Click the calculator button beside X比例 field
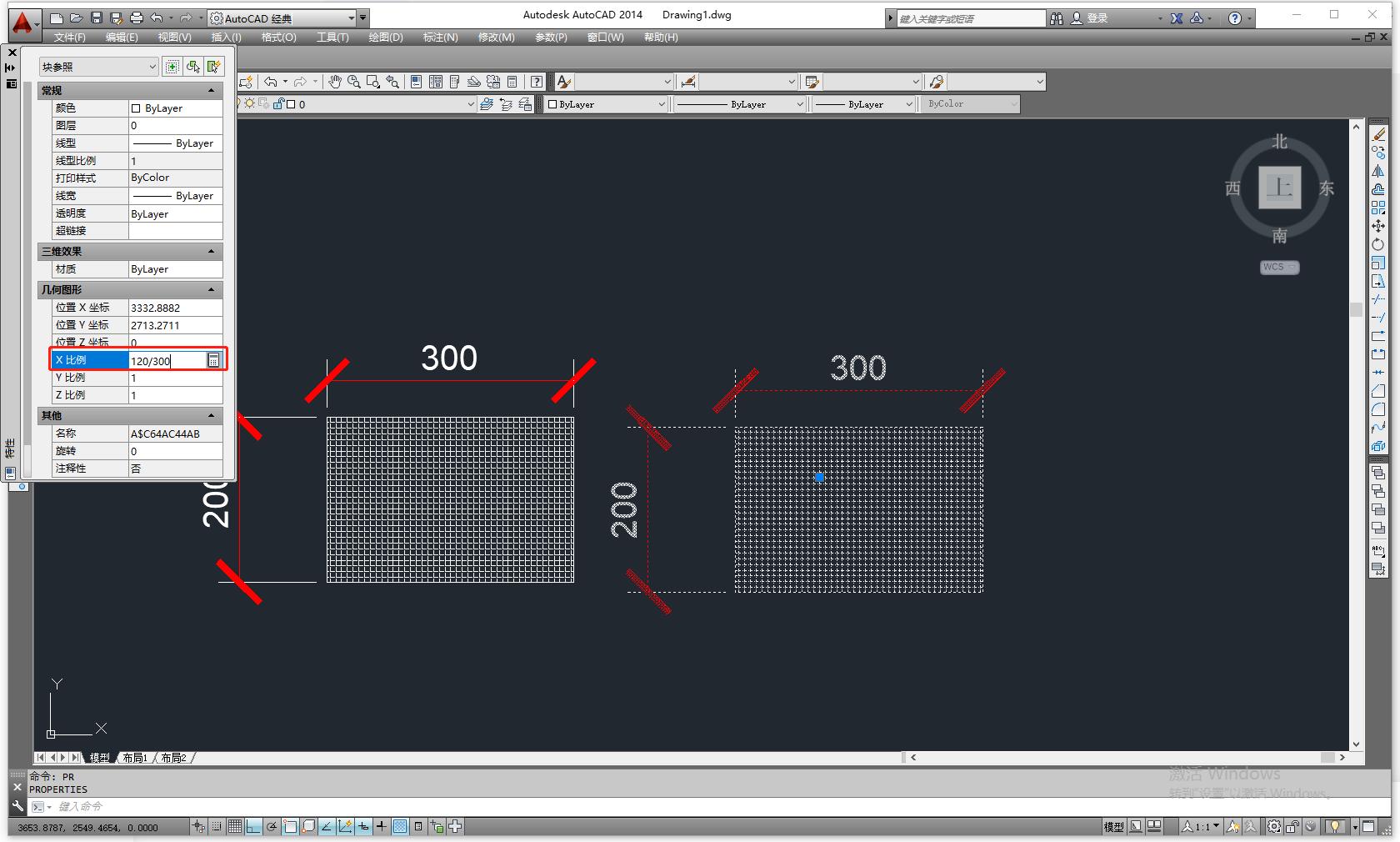Viewport: 1400px width, 842px height. click(x=213, y=360)
